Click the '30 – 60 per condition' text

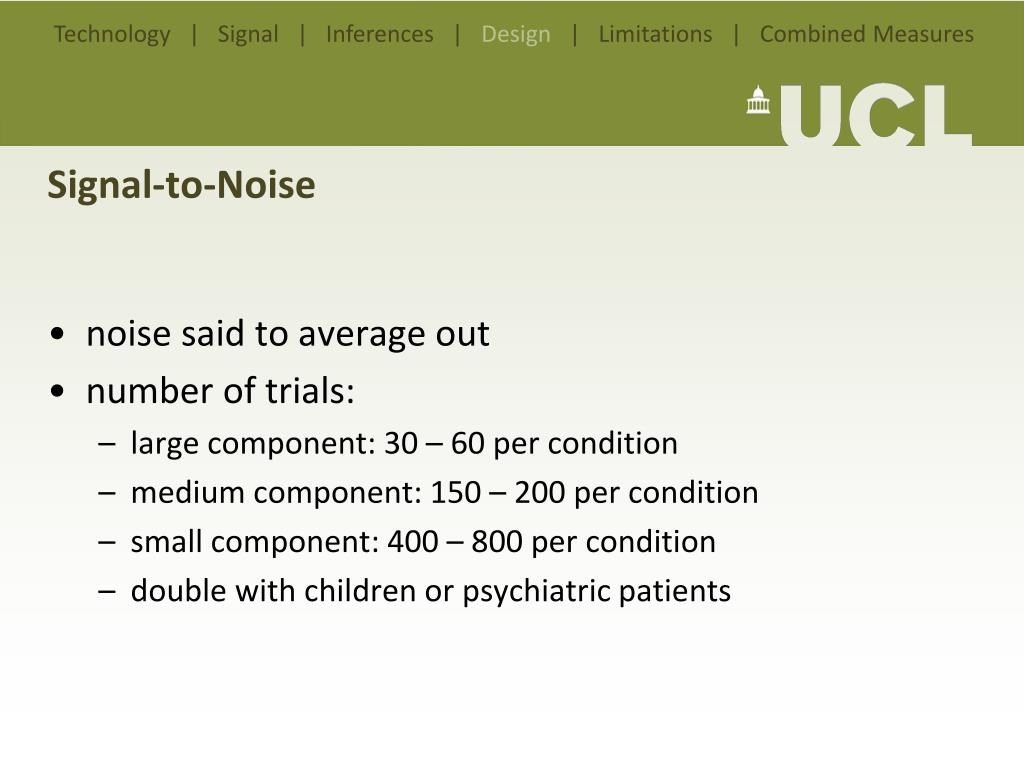[531, 443]
